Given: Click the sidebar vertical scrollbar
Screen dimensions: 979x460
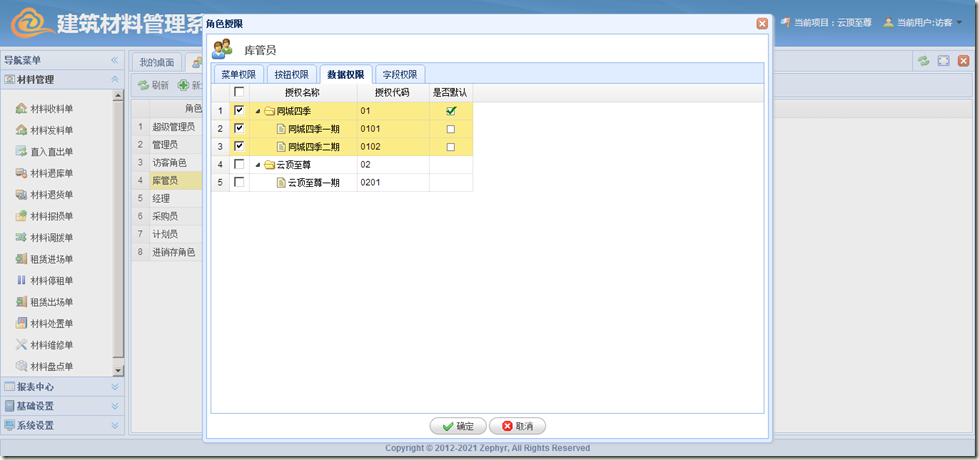Looking at the screenshot, I should click(x=118, y=220).
